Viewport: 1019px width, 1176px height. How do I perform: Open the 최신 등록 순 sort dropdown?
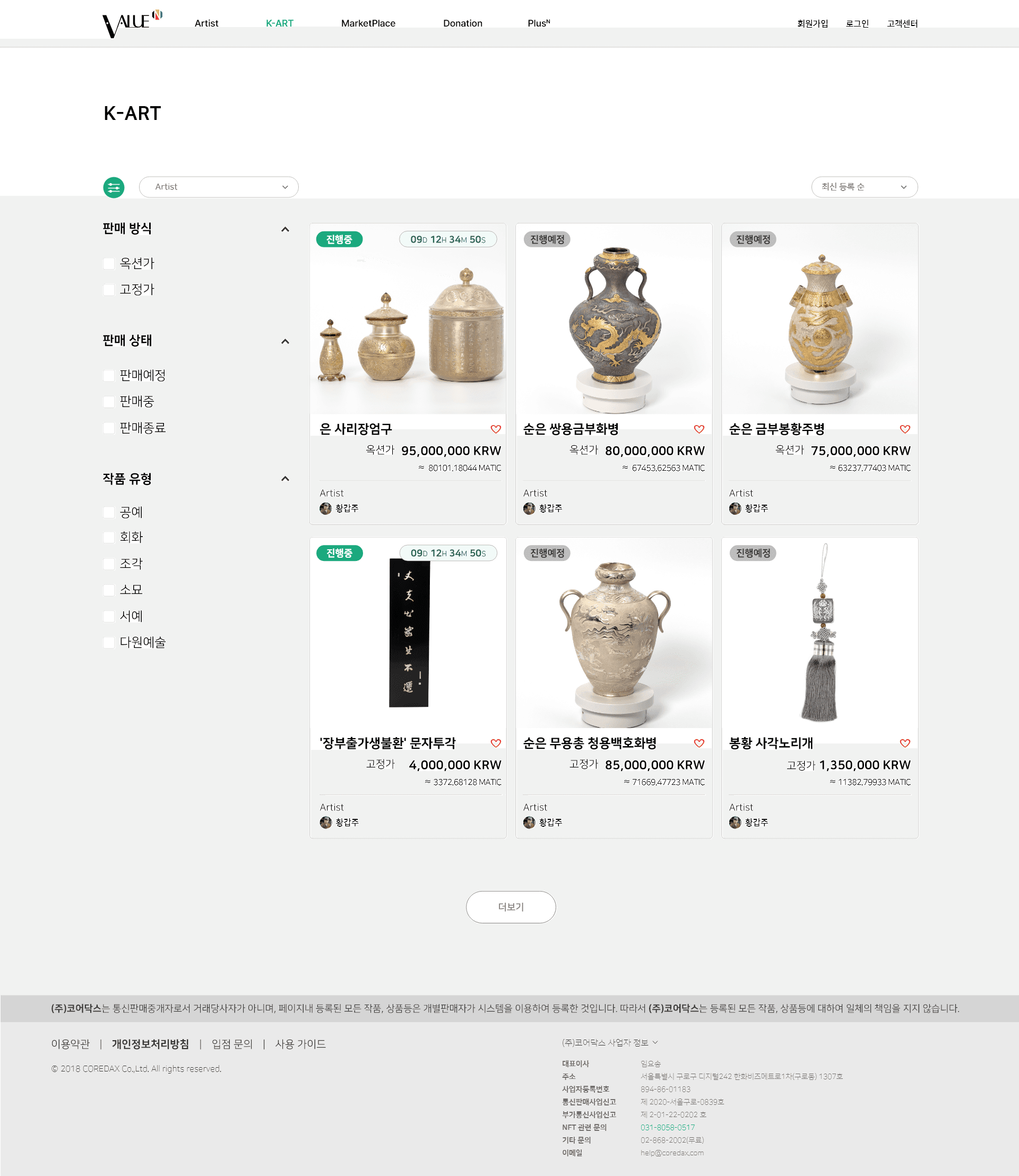(x=865, y=187)
